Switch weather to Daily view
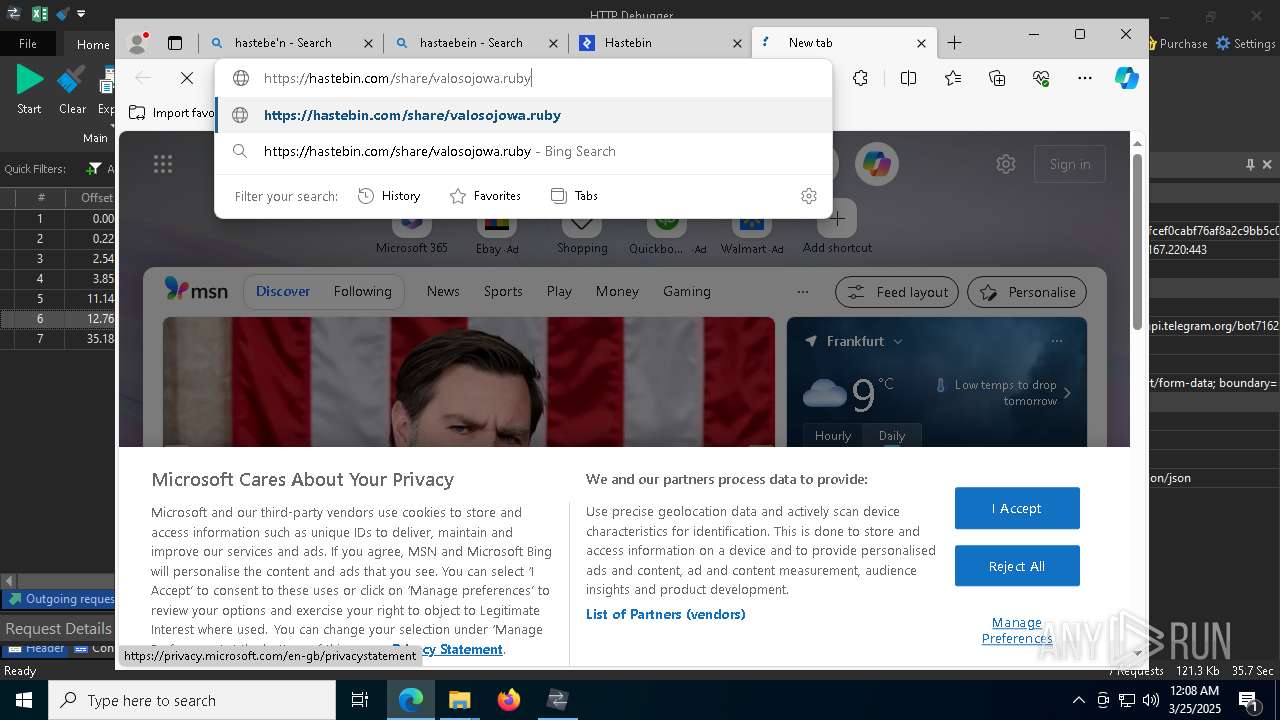This screenshot has width=1280, height=720. coord(892,435)
